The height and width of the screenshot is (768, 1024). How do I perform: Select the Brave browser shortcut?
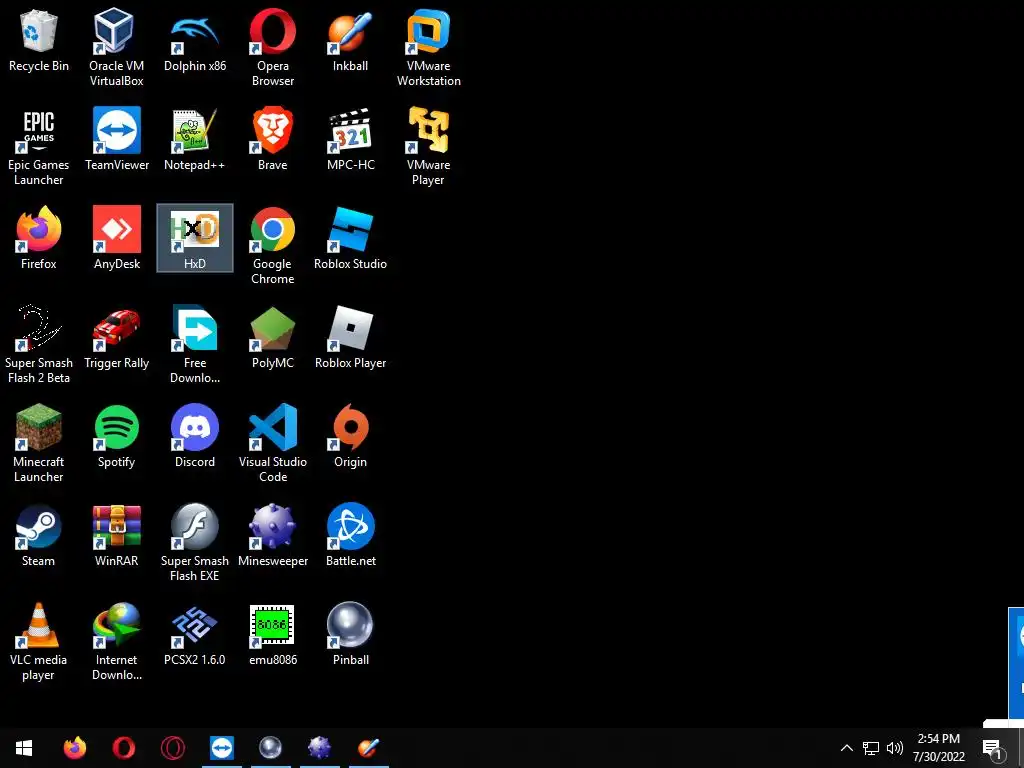tap(272, 140)
